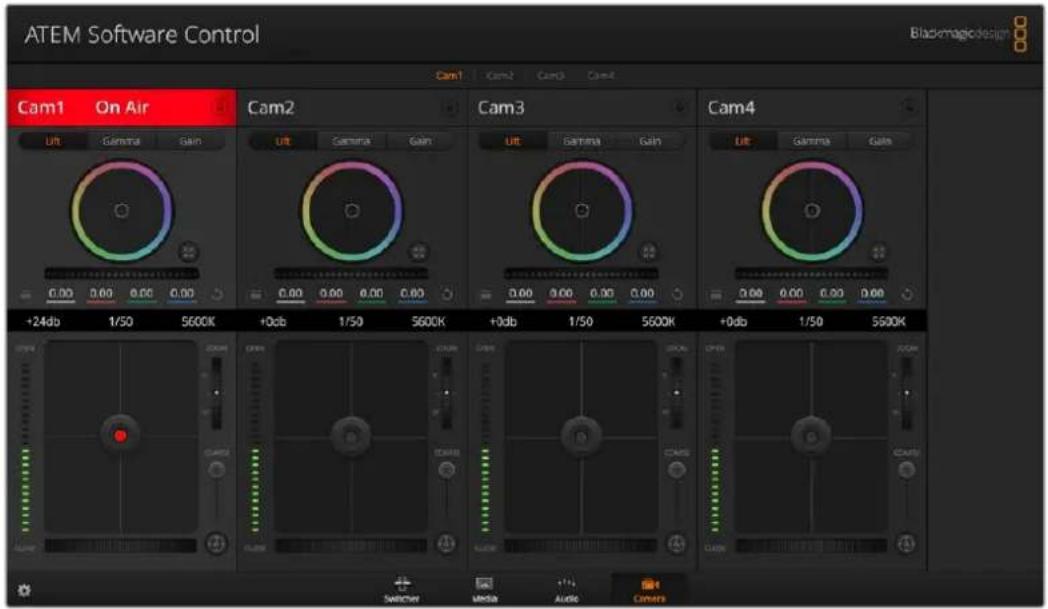Select Gamma for Cam2
The image size is (1048, 609).
click(351, 141)
